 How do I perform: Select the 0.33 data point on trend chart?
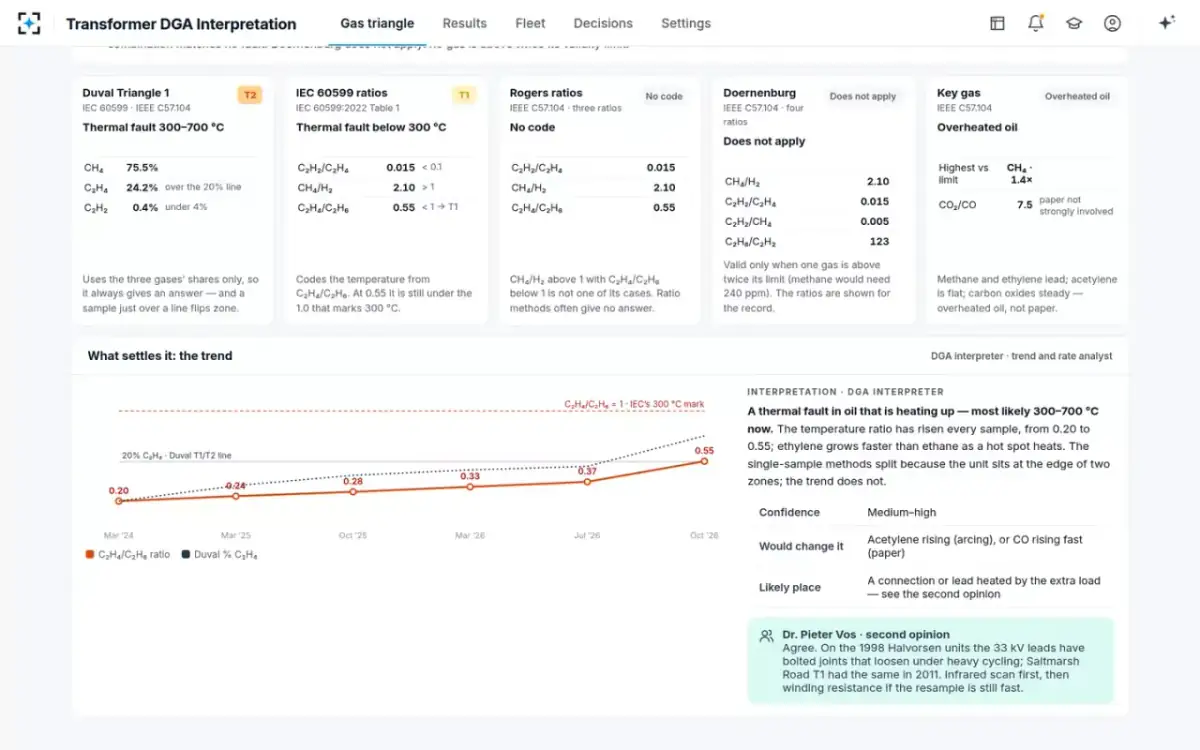click(470, 486)
